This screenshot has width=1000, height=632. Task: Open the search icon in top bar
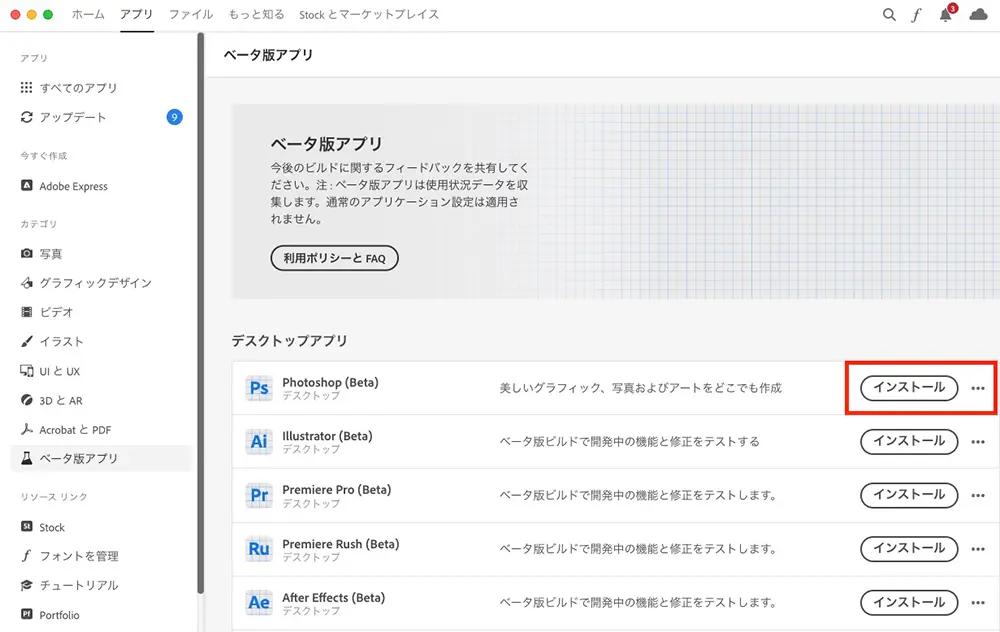888,15
